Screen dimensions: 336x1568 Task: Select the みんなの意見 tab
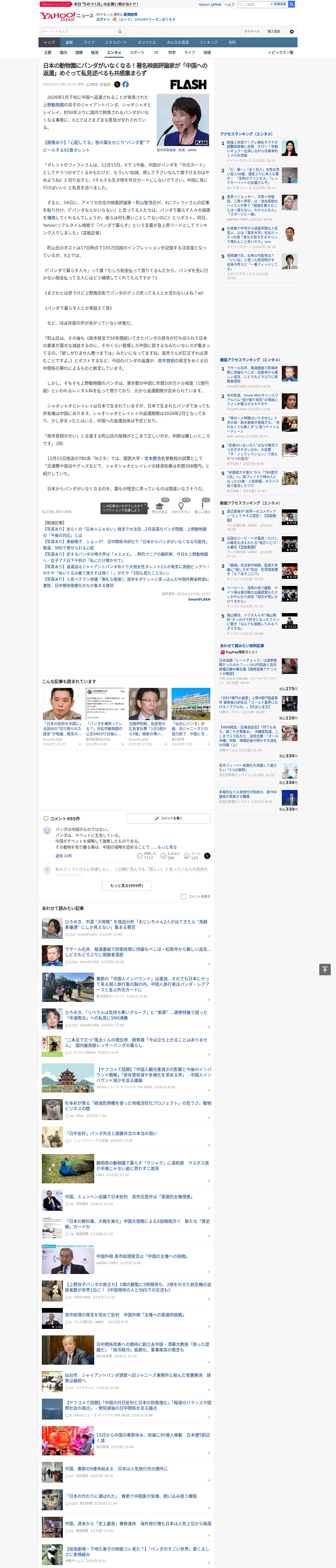coord(177,43)
